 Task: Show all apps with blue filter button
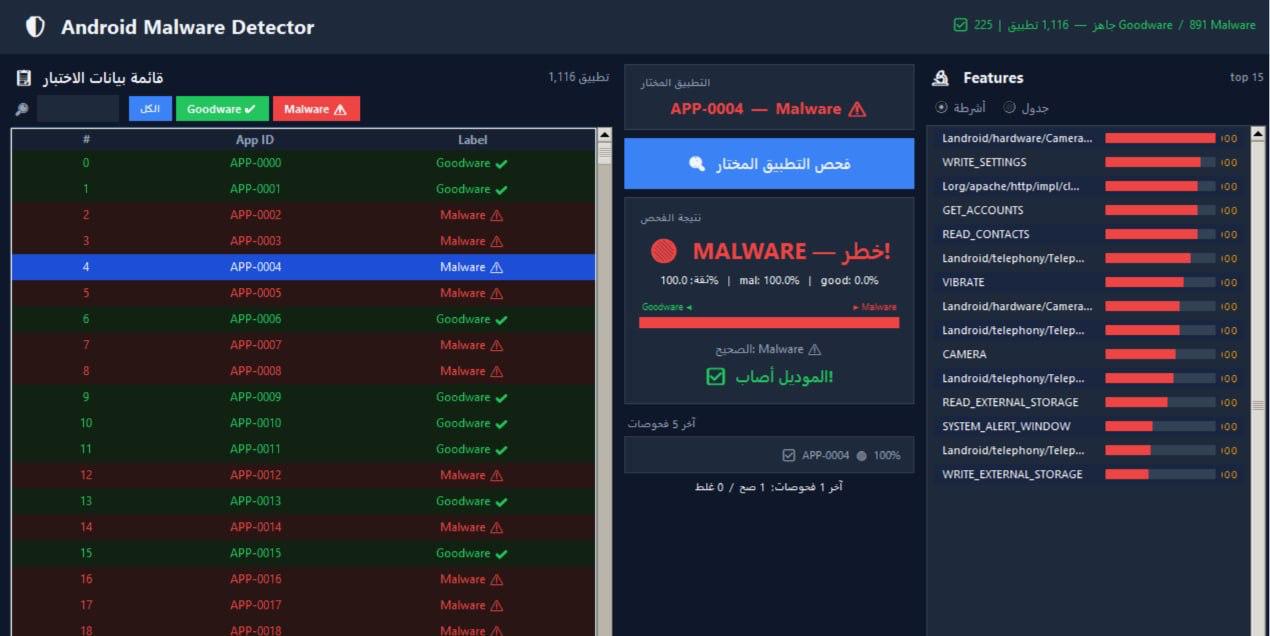[x=150, y=109]
